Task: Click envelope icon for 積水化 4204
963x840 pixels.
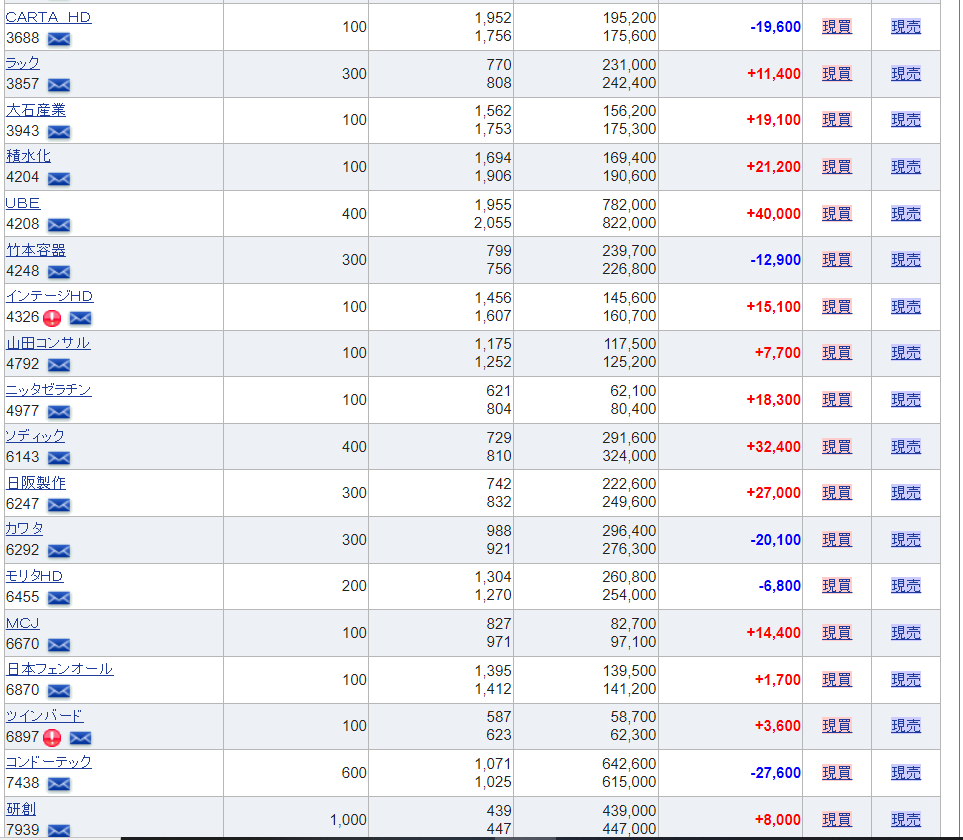Action: [59, 179]
